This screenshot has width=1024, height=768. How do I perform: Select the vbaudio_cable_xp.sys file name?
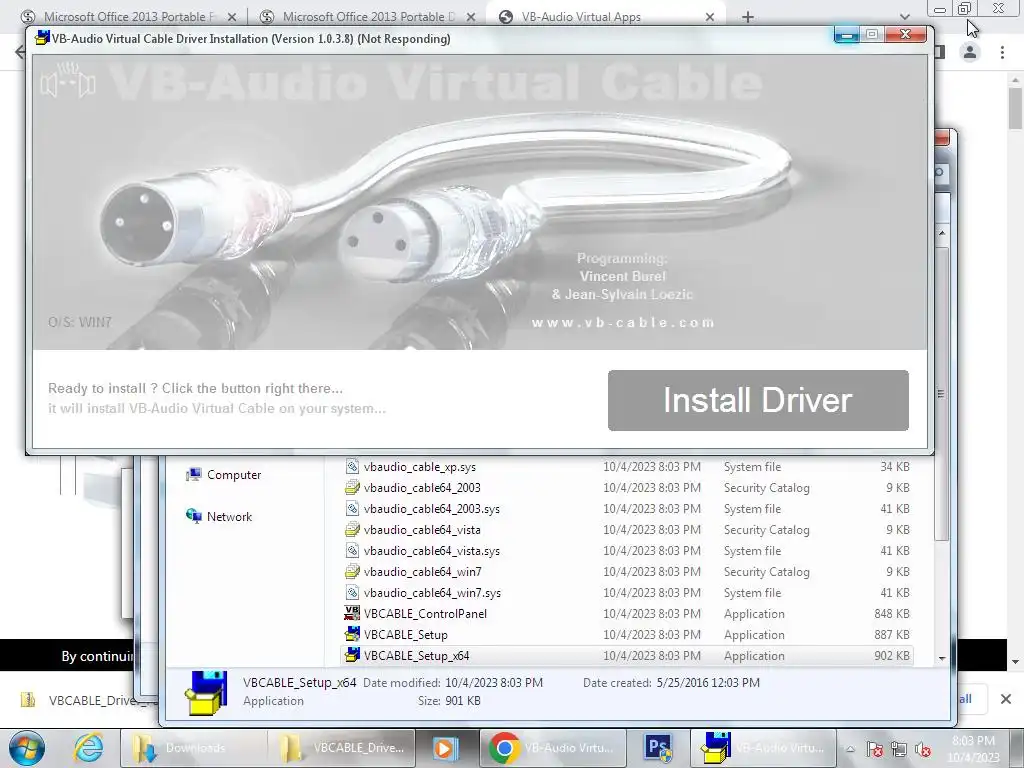[420, 467]
